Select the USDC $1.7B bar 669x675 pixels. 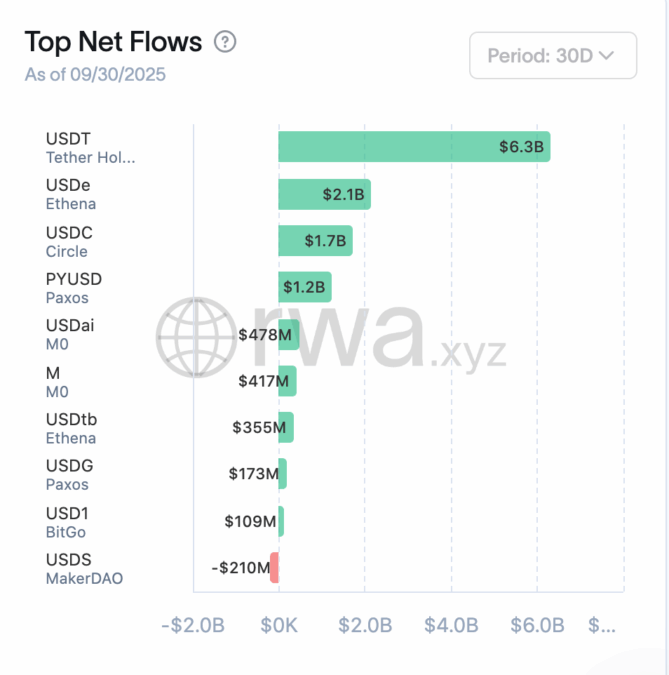[315, 241]
